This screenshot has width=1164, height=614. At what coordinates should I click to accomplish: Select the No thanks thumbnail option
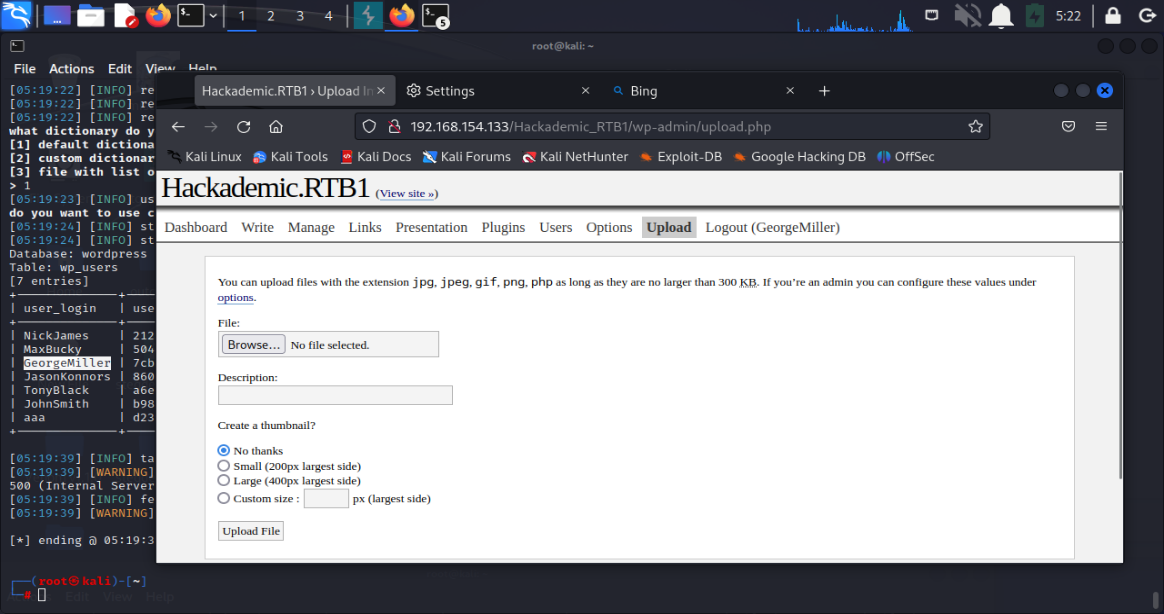(x=224, y=451)
